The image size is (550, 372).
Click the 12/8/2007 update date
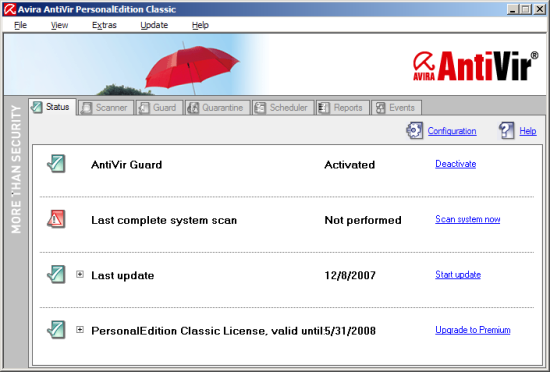coord(350,276)
